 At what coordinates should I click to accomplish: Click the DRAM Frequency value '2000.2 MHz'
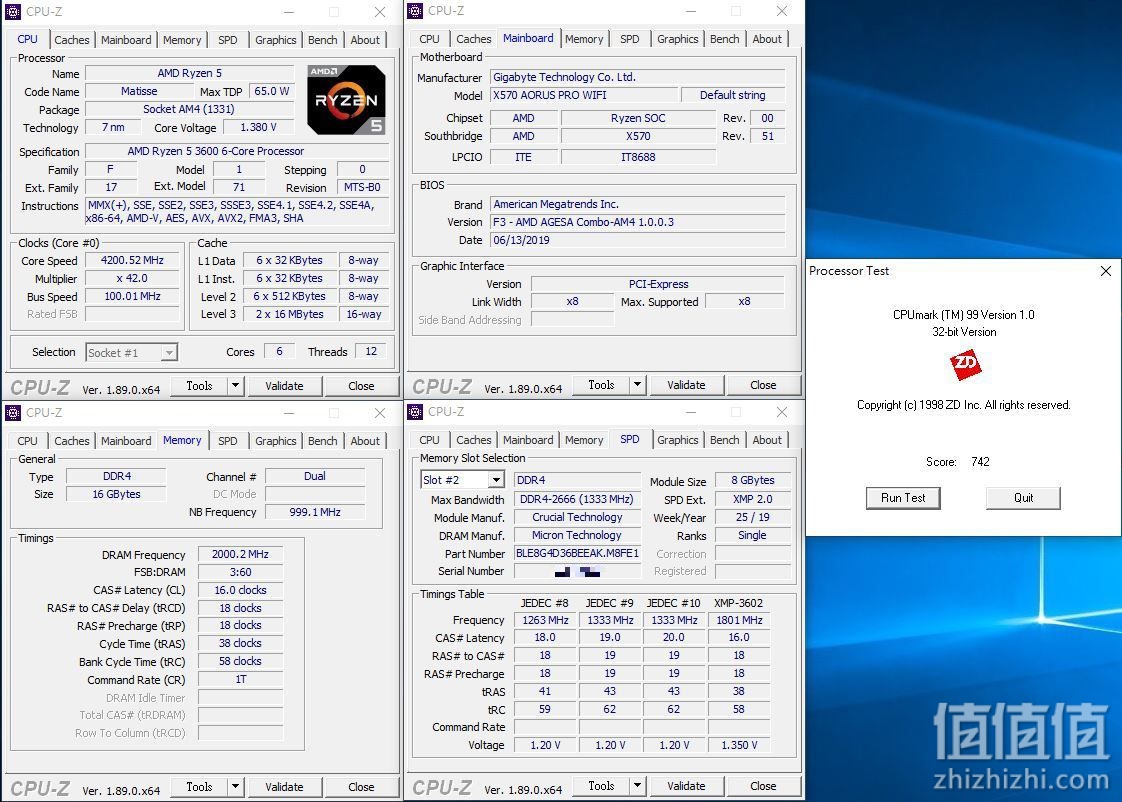(240, 554)
